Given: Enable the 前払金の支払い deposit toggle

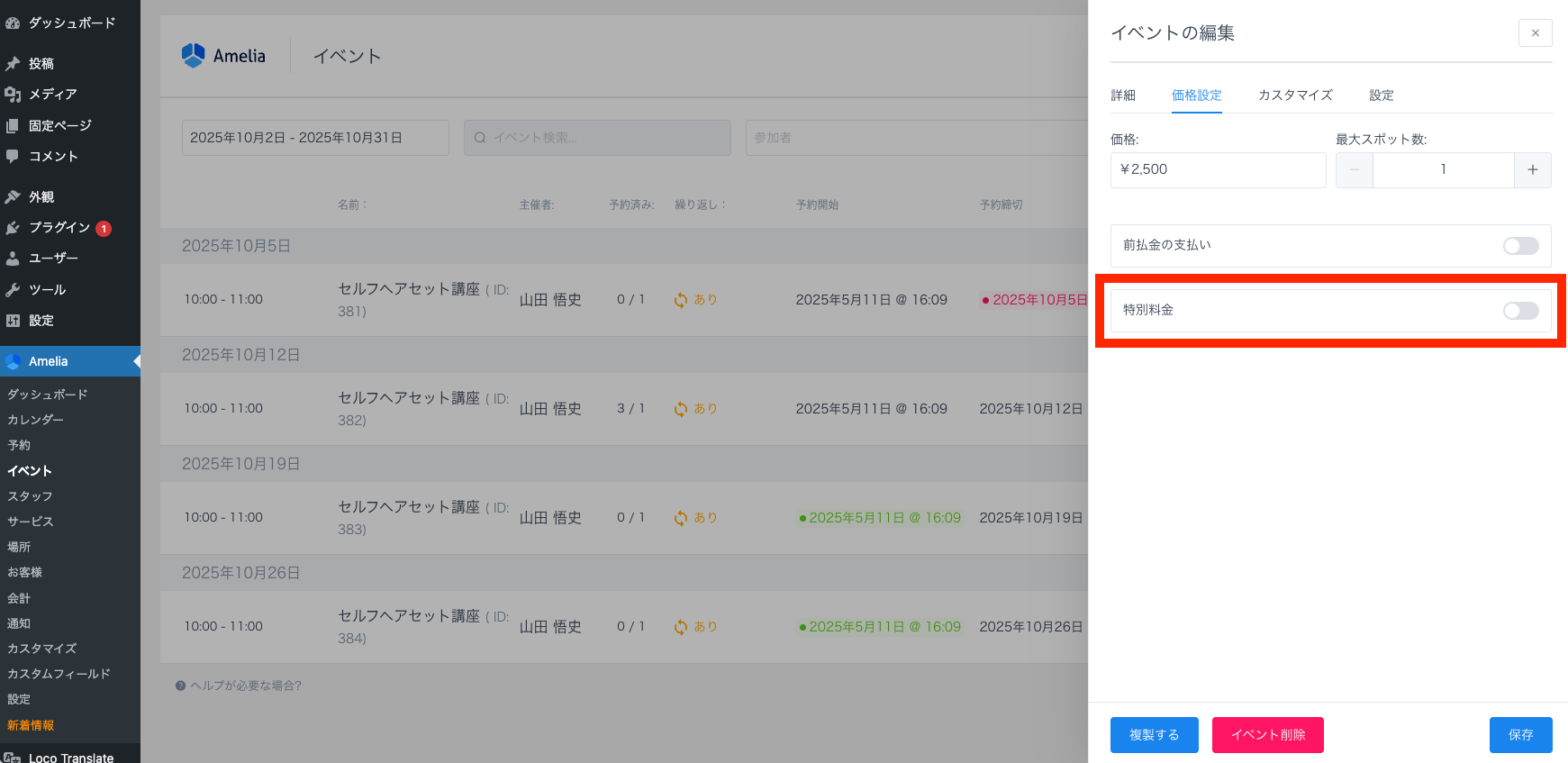Looking at the screenshot, I should (1520, 246).
